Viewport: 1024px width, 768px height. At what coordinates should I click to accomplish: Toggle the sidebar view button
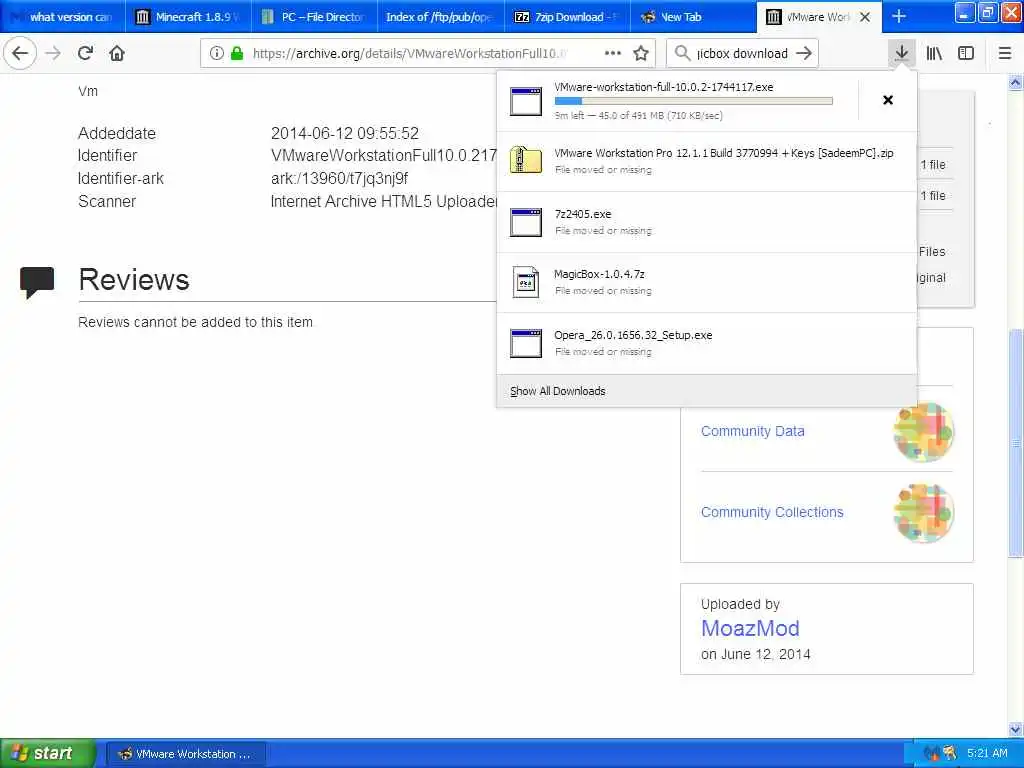(x=966, y=53)
